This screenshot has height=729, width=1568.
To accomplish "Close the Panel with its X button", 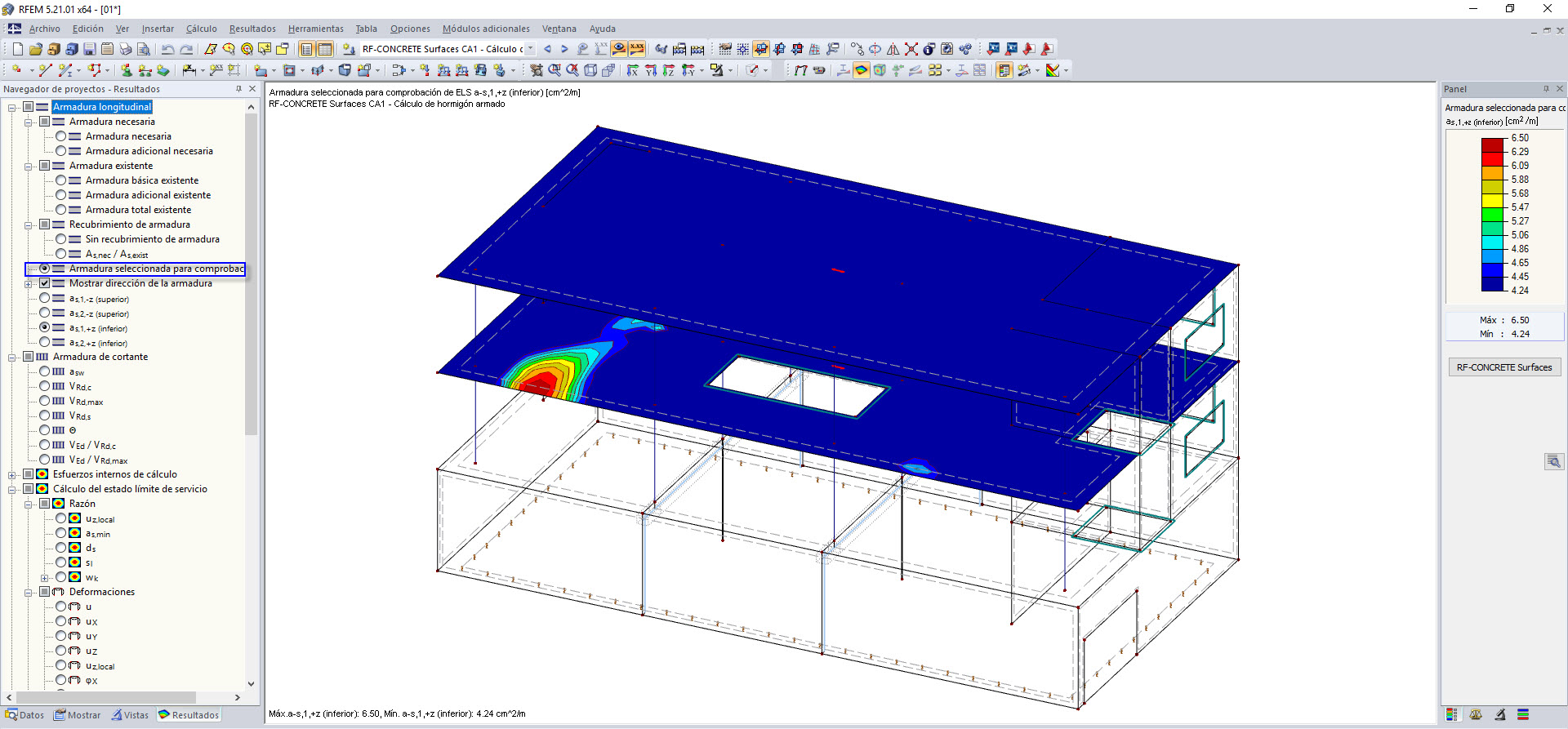I will click(x=1559, y=89).
